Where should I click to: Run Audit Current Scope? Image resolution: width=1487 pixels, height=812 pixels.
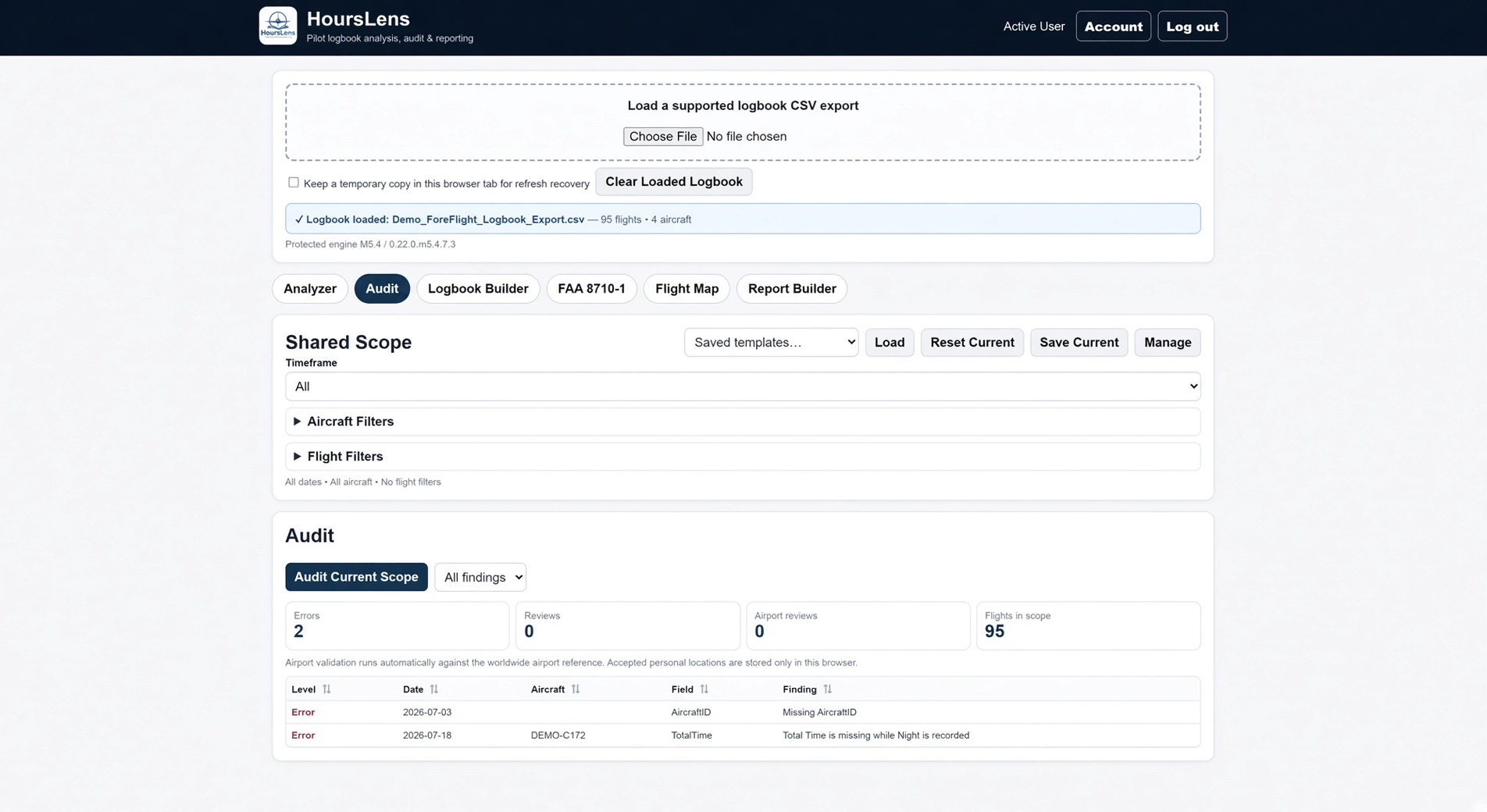pyautogui.click(x=356, y=577)
